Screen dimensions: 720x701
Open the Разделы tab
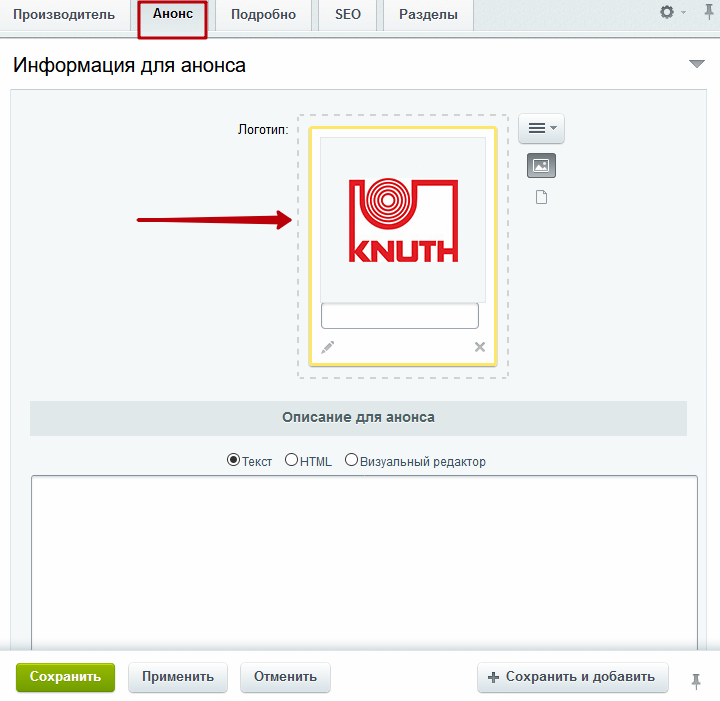coord(428,15)
